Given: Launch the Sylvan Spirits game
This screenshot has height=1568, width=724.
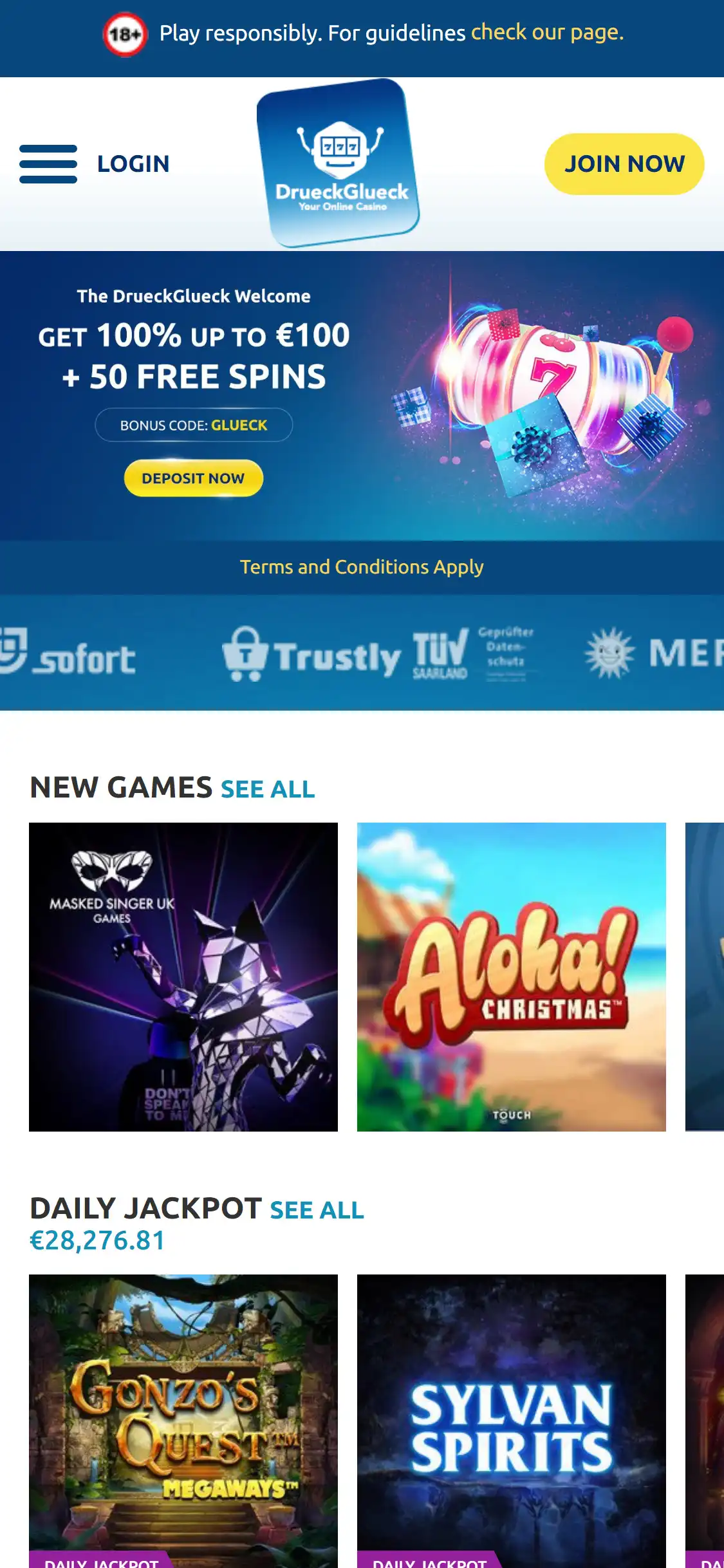Looking at the screenshot, I should pyautogui.click(x=512, y=1421).
